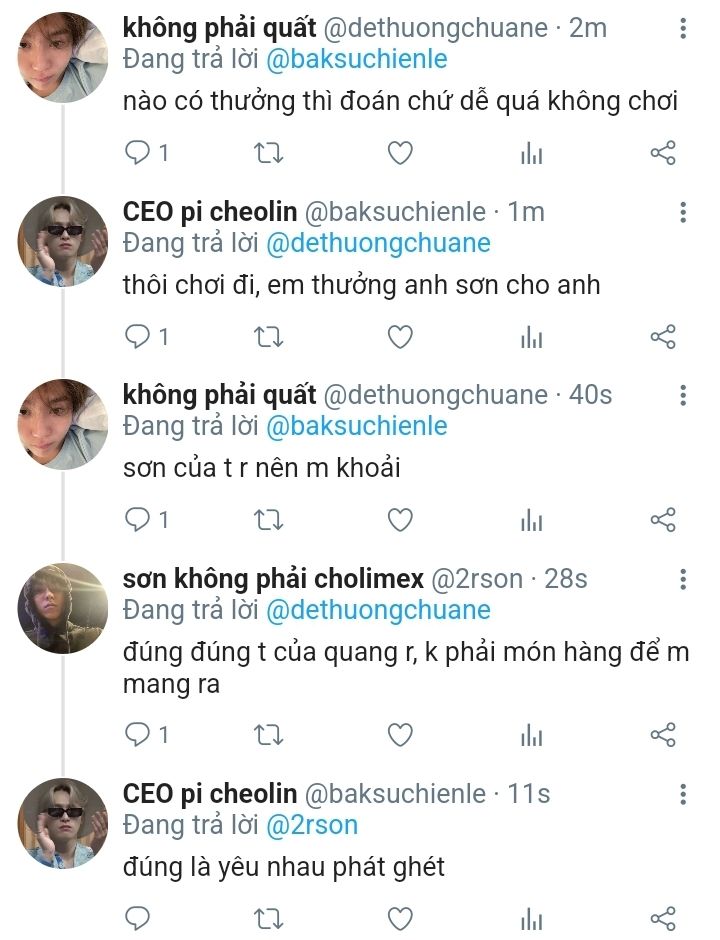Share the 'sơn của t r' tweet

(x=663, y=520)
